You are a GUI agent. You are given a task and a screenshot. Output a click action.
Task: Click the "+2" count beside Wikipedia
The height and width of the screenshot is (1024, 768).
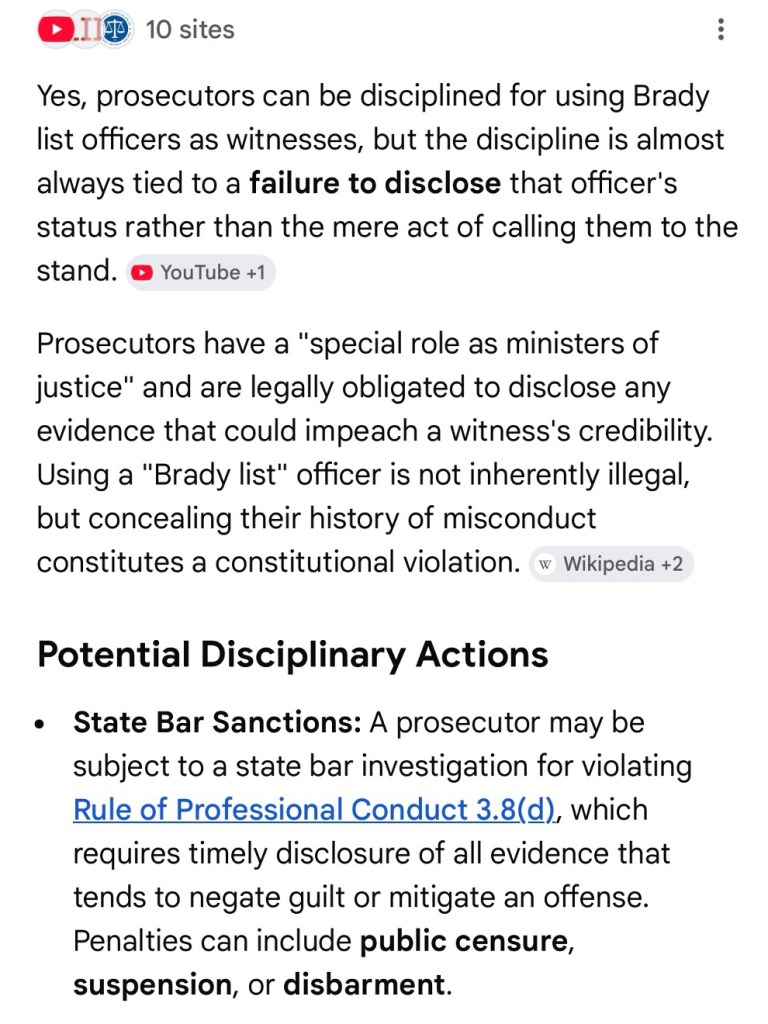(672, 564)
